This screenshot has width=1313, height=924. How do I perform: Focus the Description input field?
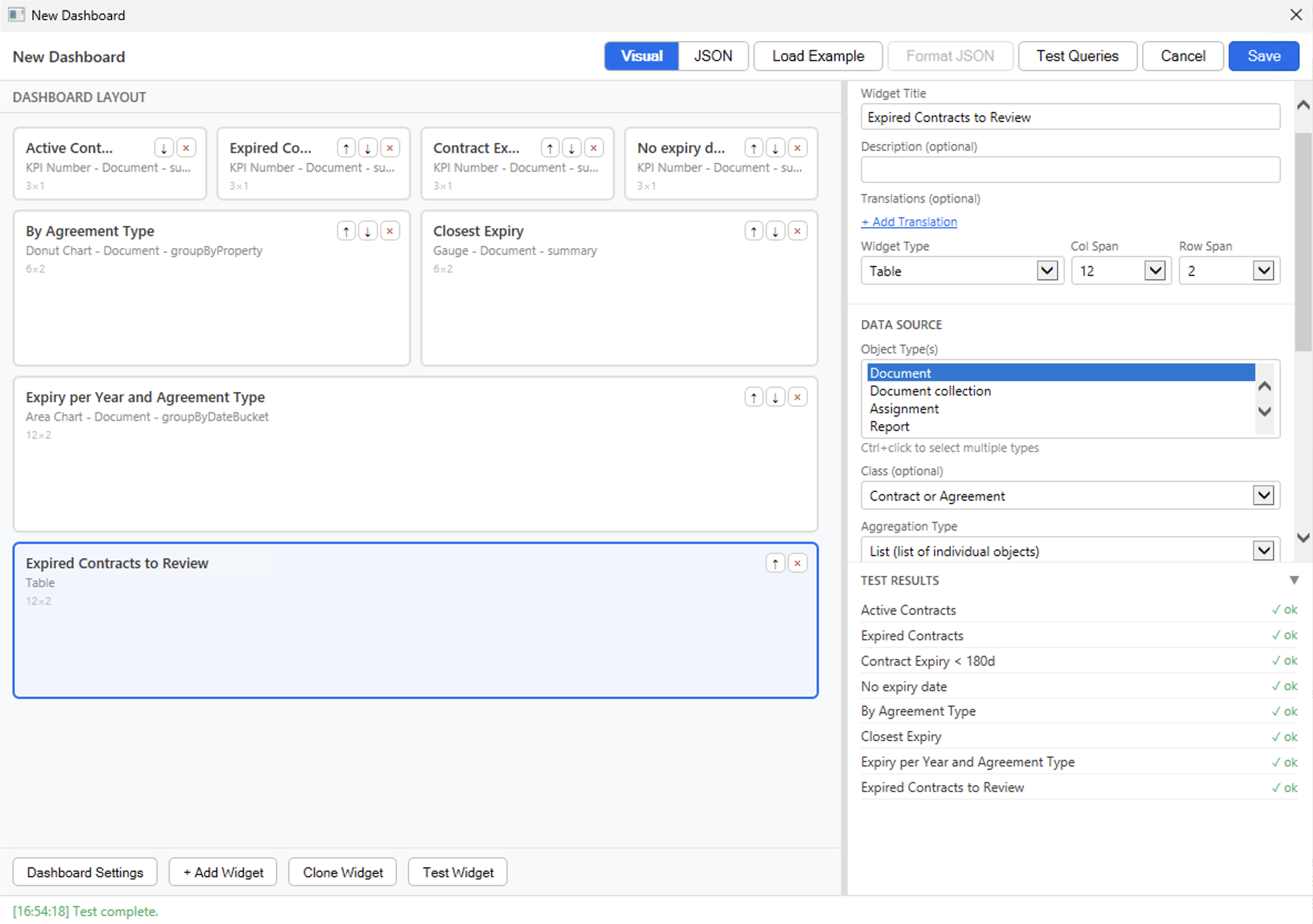pos(1070,170)
